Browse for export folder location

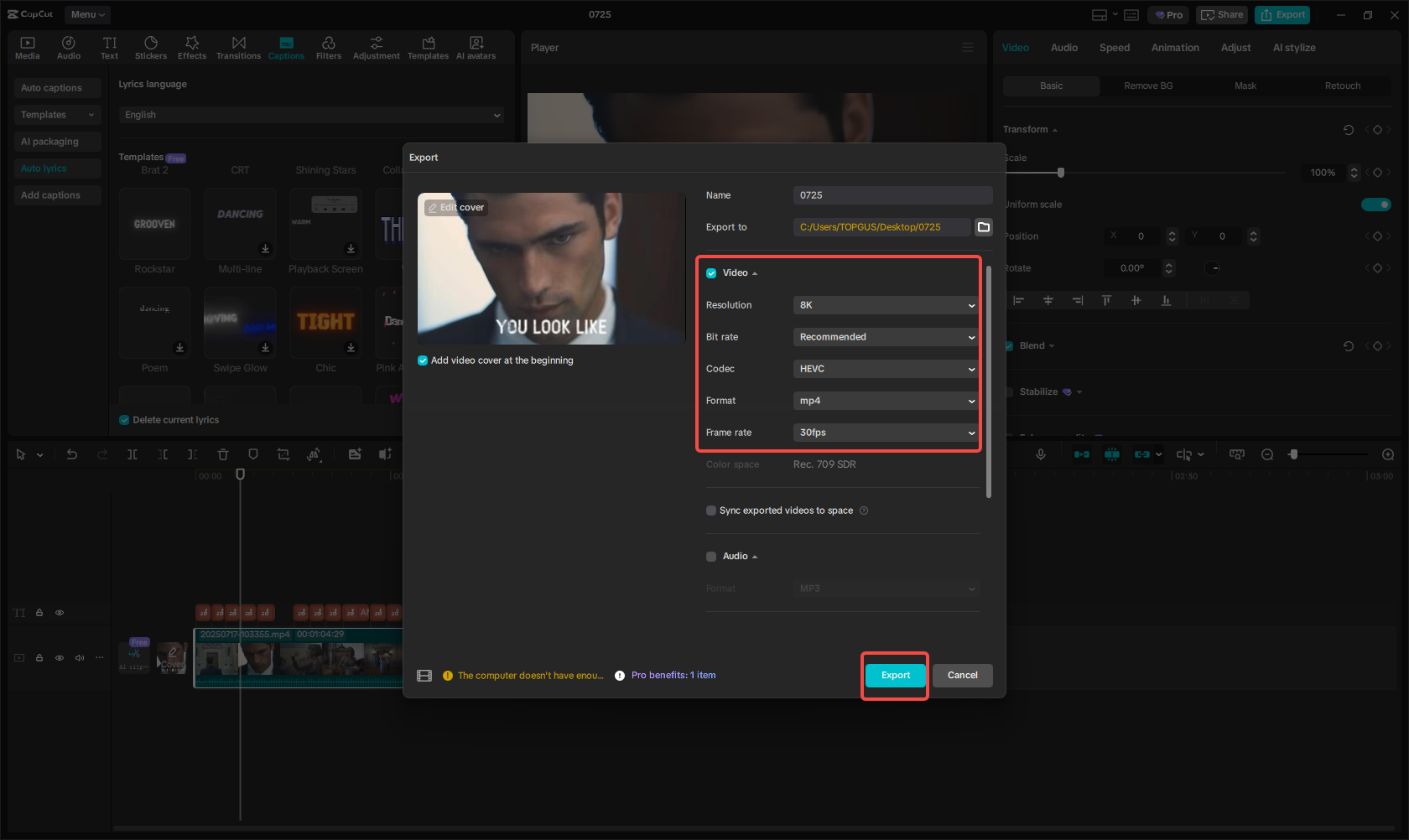[x=984, y=227]
